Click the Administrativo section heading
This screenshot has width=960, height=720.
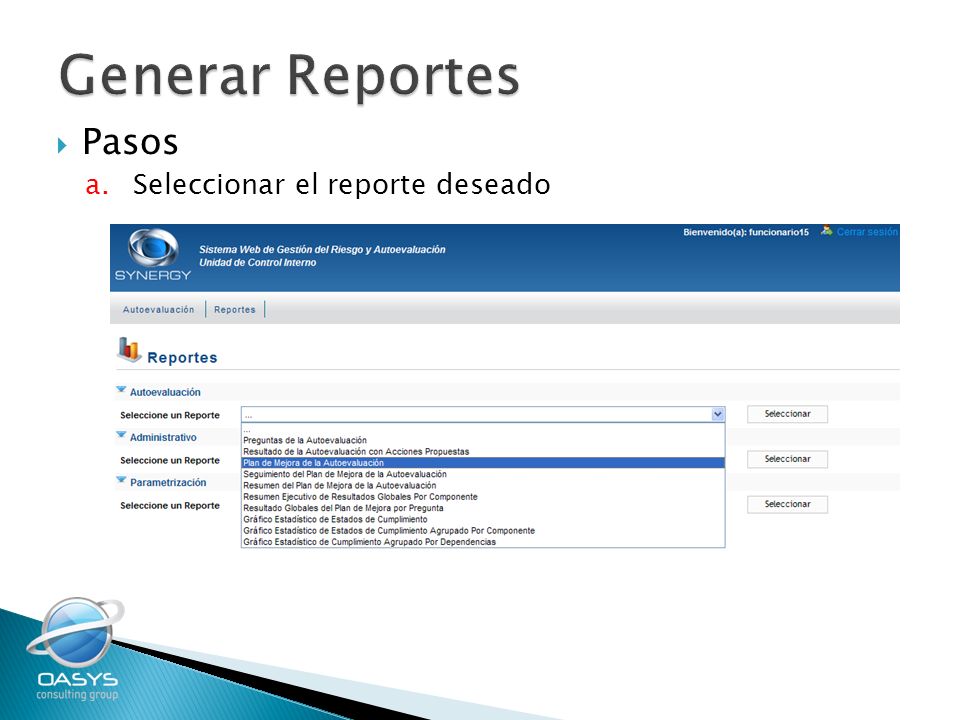click(163, 437)
